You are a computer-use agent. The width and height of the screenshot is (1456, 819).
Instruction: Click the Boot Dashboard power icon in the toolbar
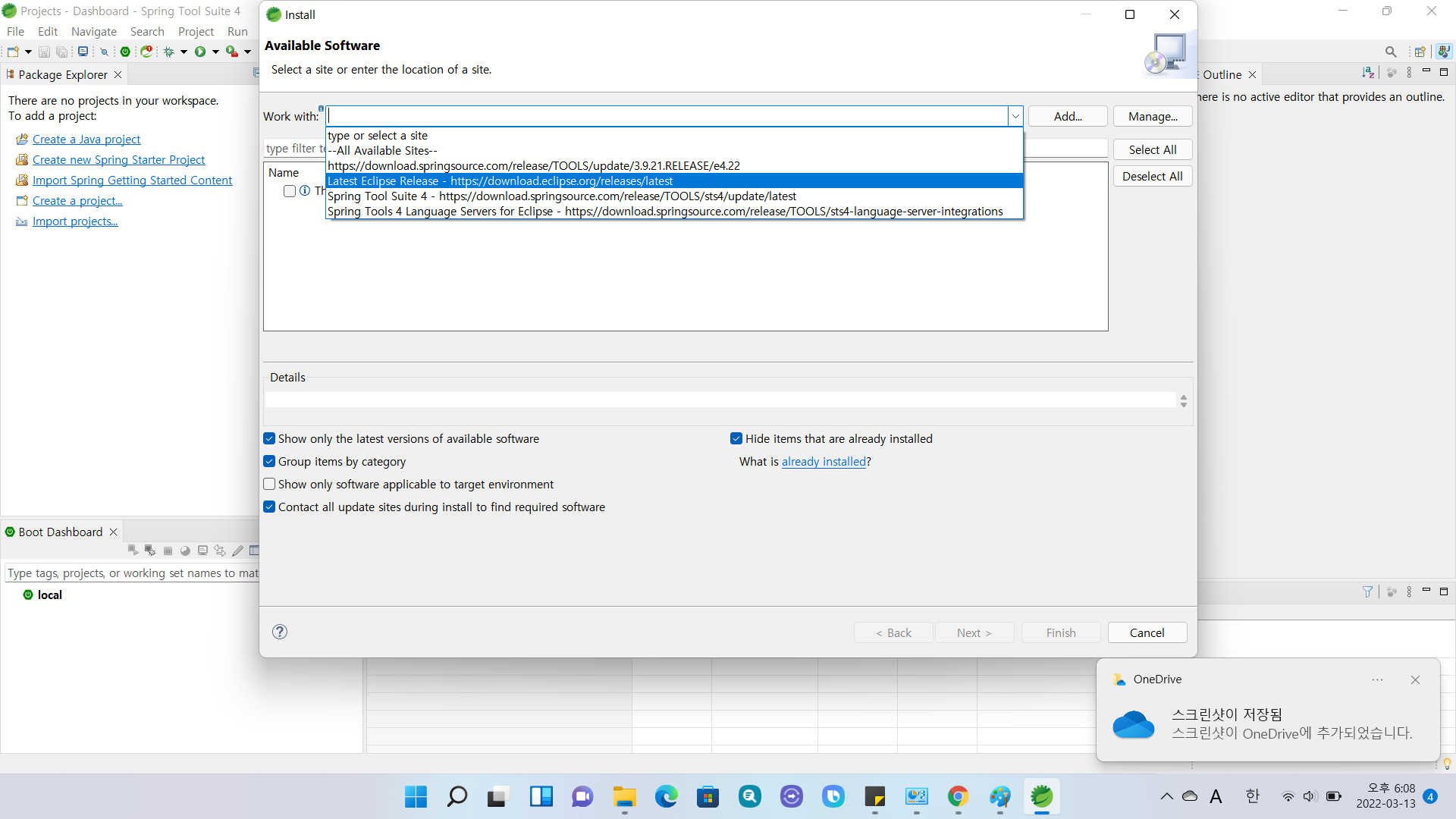(x=125, y=52)
